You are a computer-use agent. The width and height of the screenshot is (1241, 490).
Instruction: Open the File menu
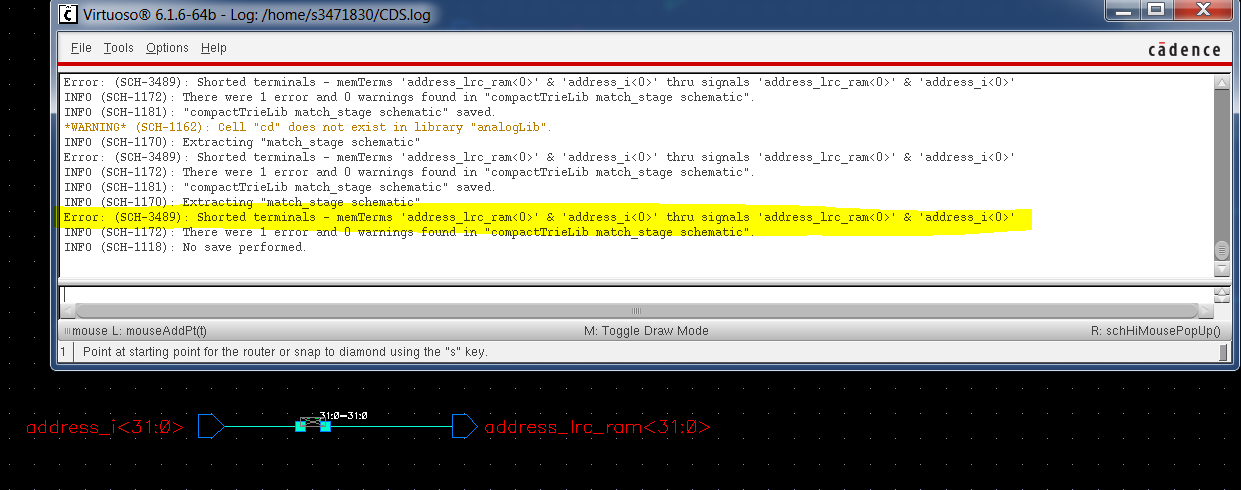pos(81,48)
